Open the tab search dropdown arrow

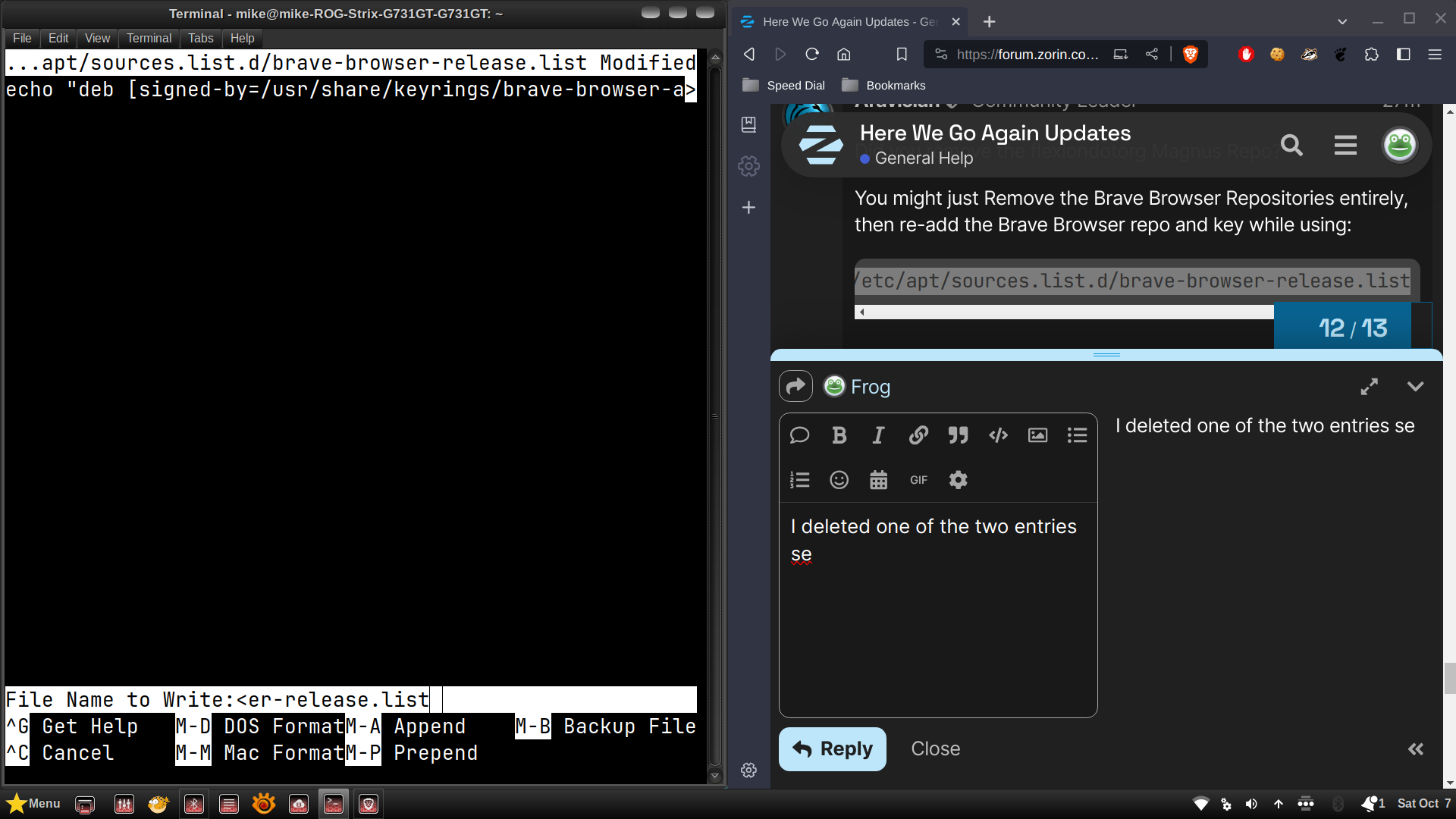[x=1342, y=22]
